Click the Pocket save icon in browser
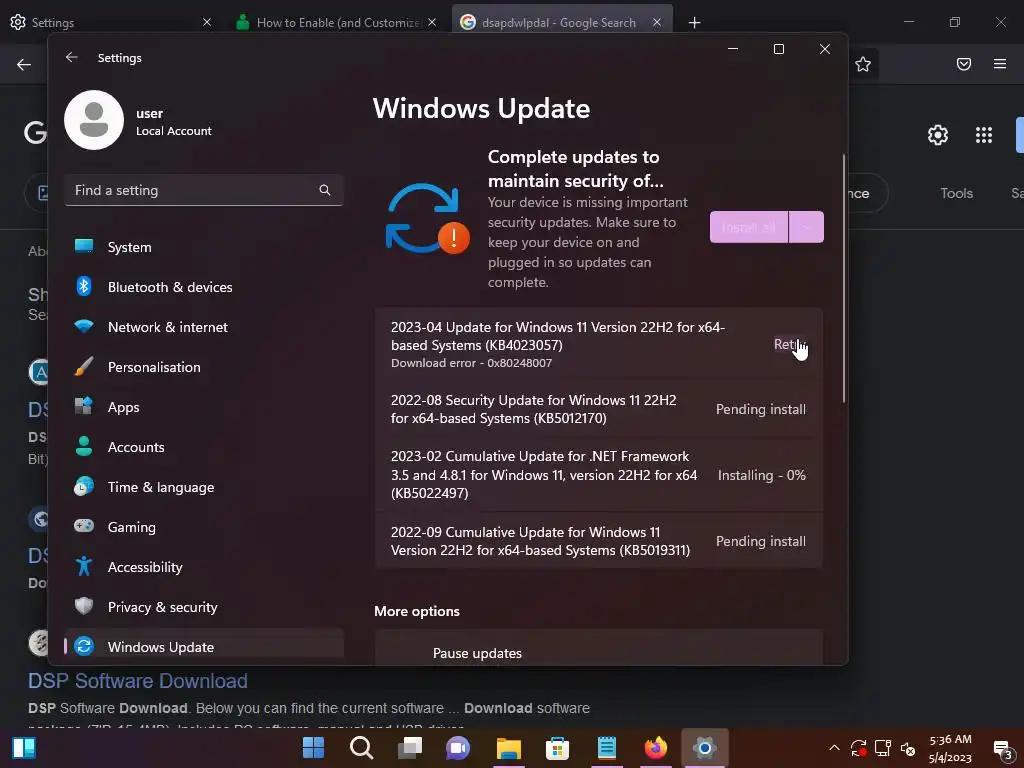The image size is (1024, 768). [x=964, y=64]
